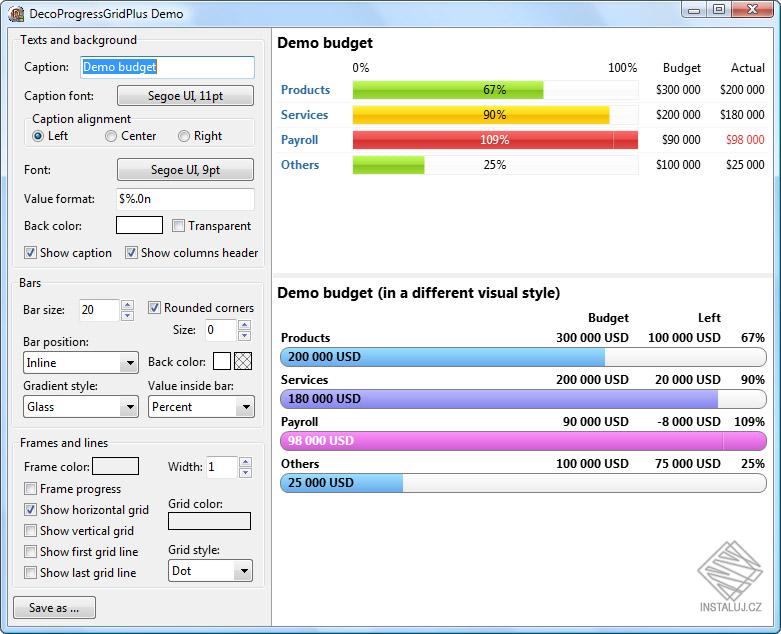Click the hatched transparent bar back color icon
Viewport: 781px width, 634px height.
point(243,361)
